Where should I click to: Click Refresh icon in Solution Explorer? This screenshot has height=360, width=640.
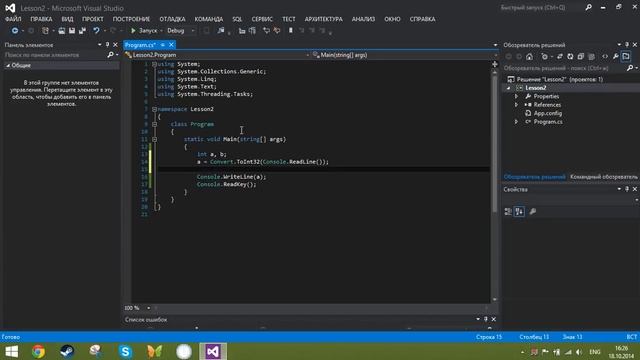[x=570, y=57]
